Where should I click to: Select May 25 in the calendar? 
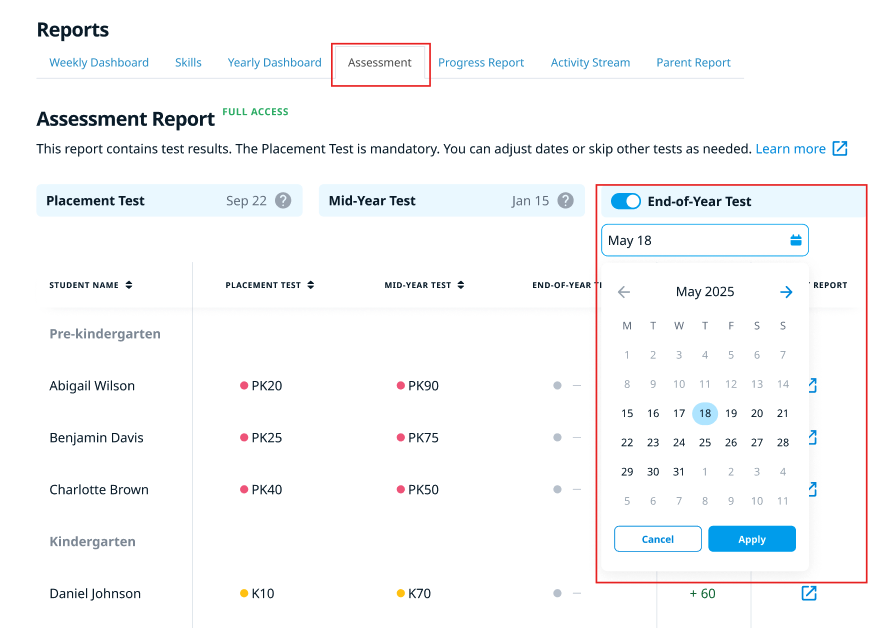tap(705, 443)
